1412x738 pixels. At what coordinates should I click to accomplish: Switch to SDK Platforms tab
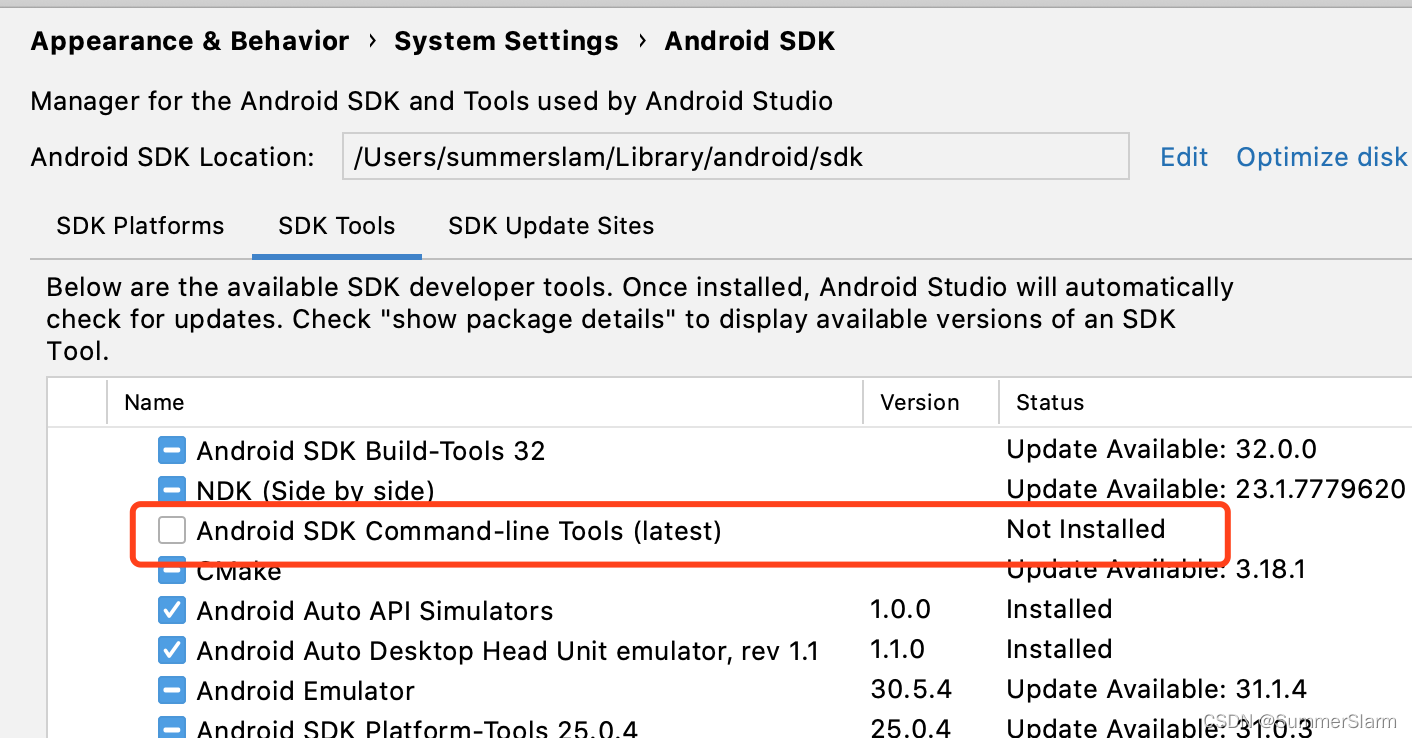[140, 226]
